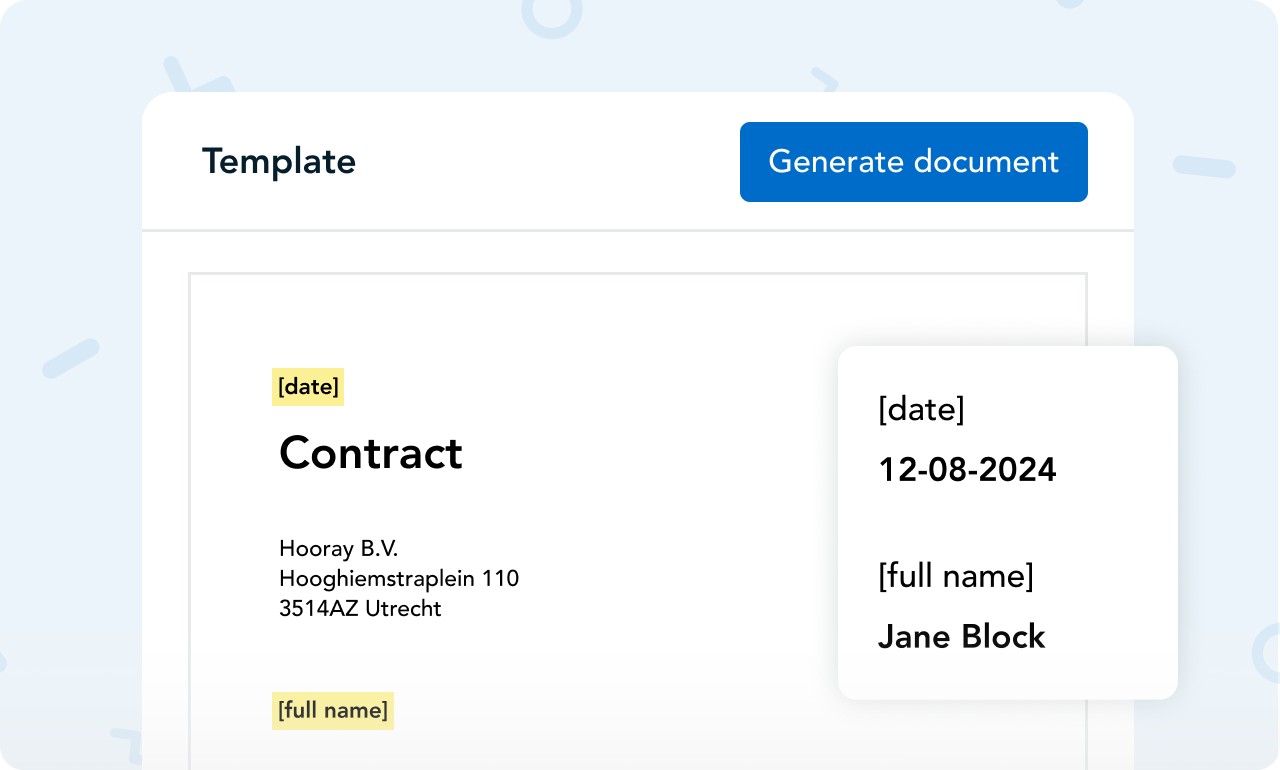Click the 3514AZ Utrecht postcode line

point(360,608)
